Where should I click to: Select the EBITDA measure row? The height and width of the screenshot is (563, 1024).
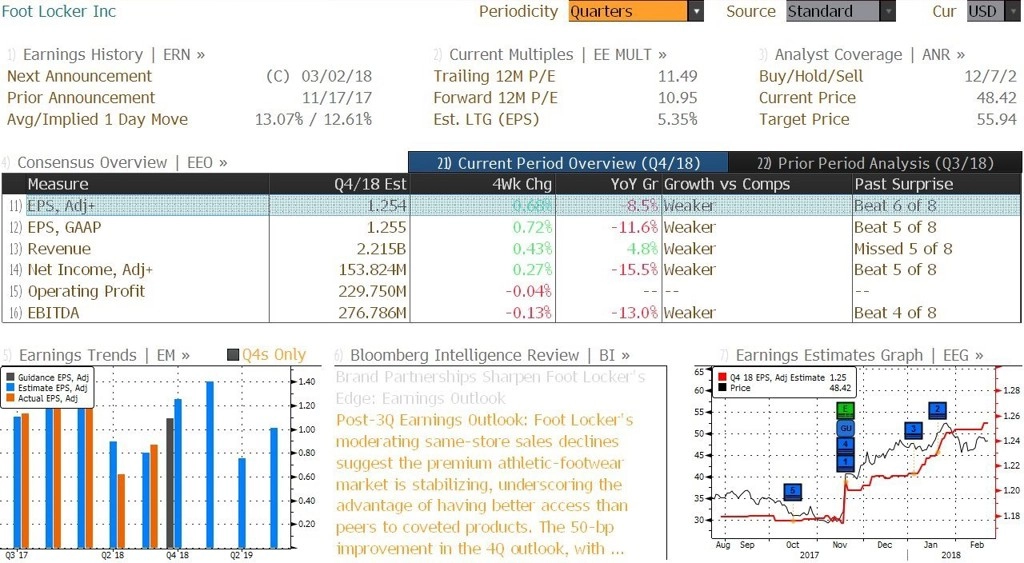pyautogui.click(x=511, y=313)
